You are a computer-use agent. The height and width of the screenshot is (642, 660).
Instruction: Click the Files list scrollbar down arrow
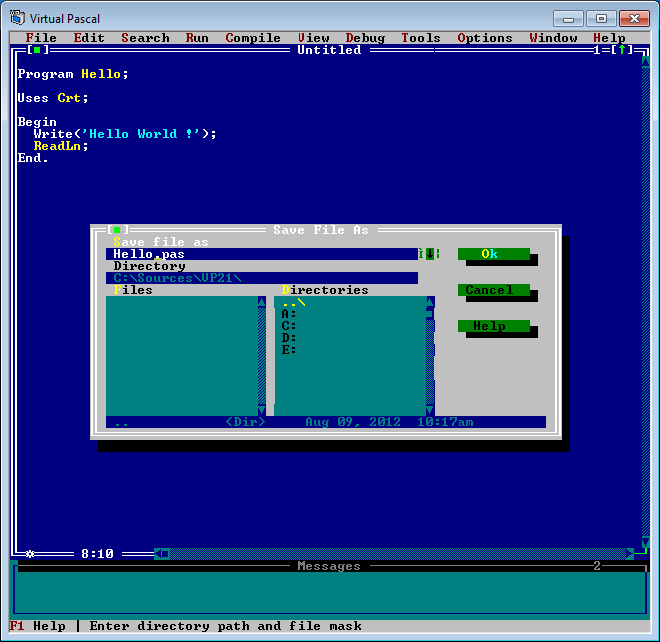pos(262,410)
